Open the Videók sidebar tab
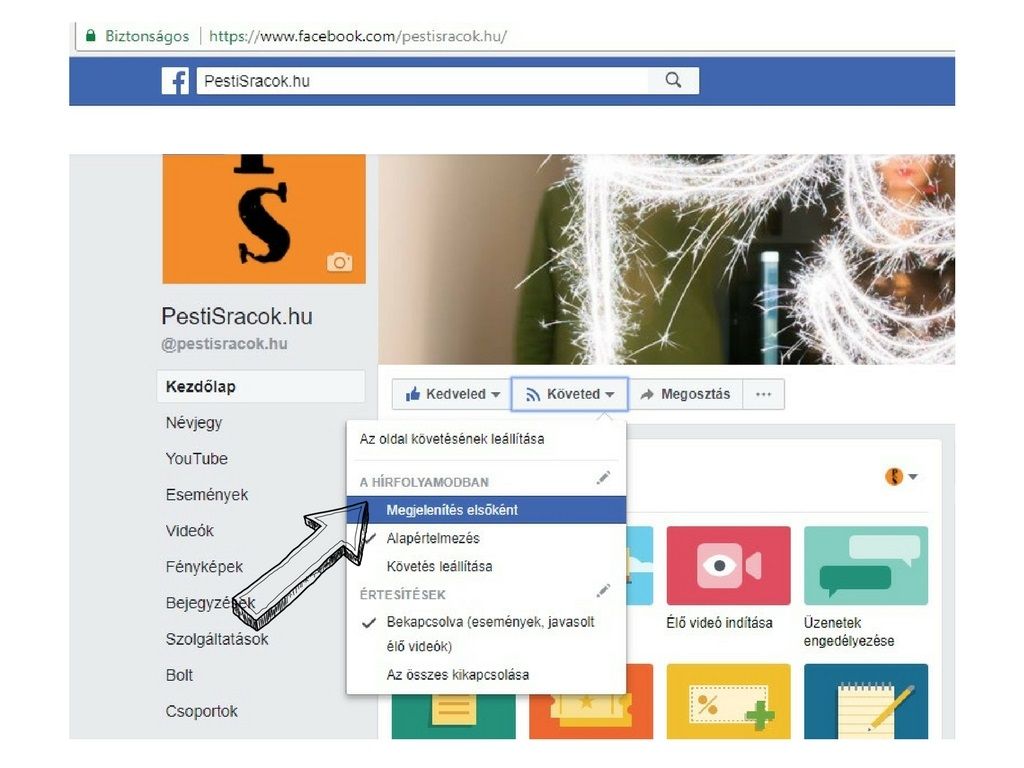This screenshot has width=1024, height=768. [189, 531]
